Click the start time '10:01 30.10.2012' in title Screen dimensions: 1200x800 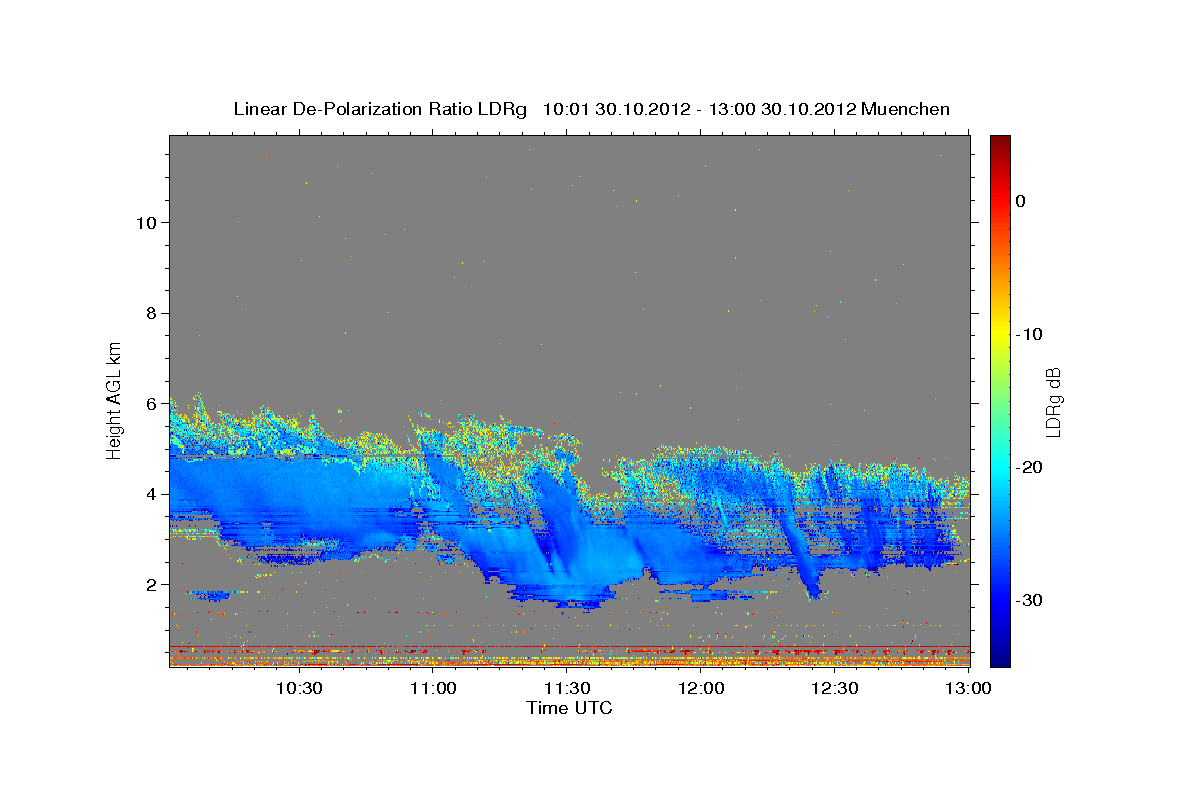click(x=616, y=109)
